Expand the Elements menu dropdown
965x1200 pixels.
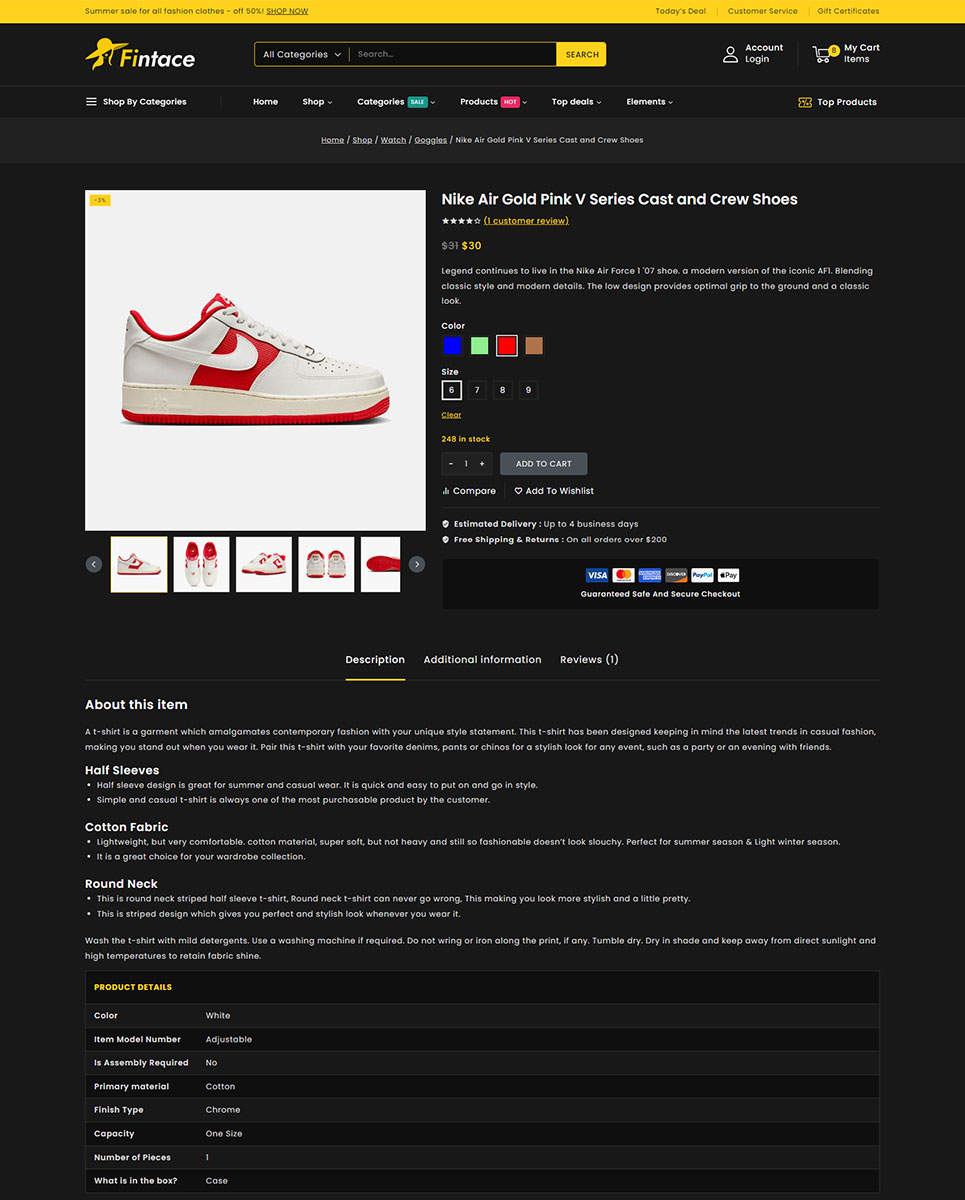click(x=650, y=102)
